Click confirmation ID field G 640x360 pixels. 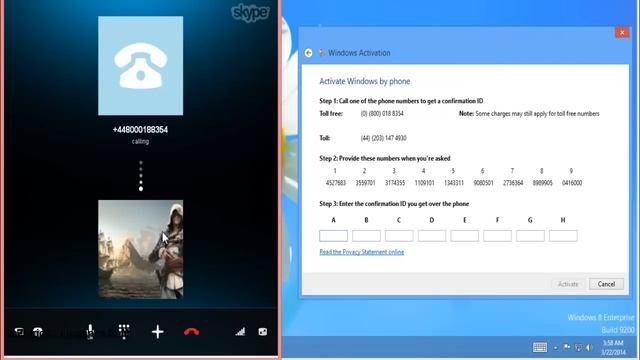pyautogui.click(x=530, y=236)
